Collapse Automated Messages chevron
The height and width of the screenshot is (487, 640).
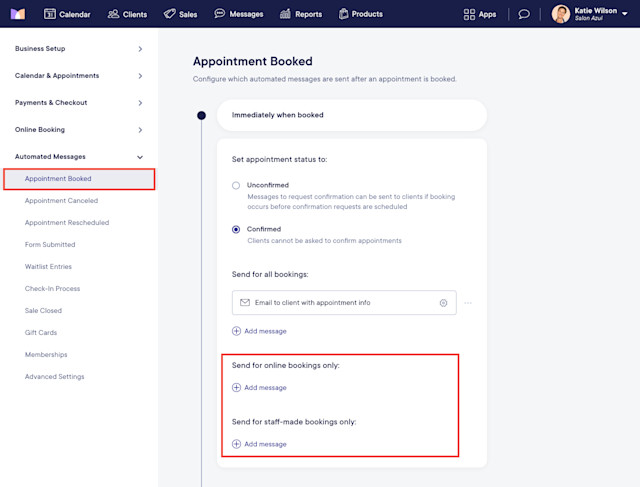point(140,157)
